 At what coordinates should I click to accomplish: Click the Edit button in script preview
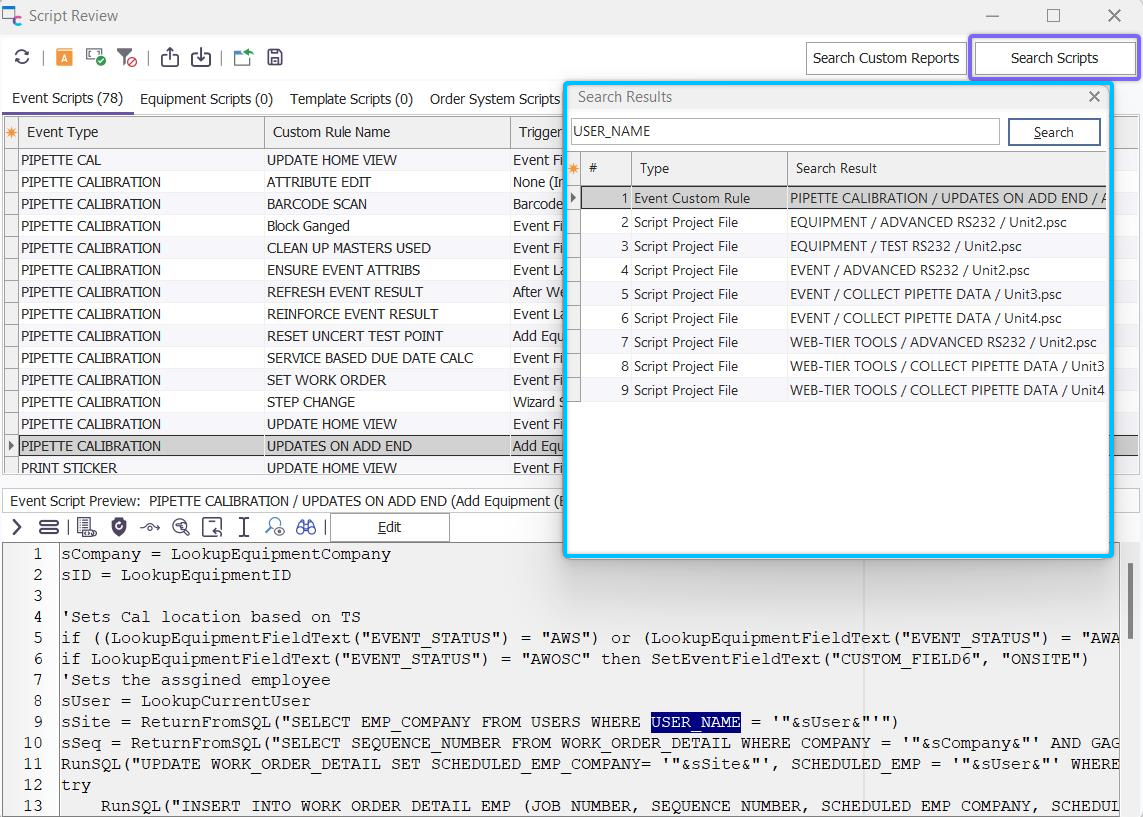pos(389,528)
